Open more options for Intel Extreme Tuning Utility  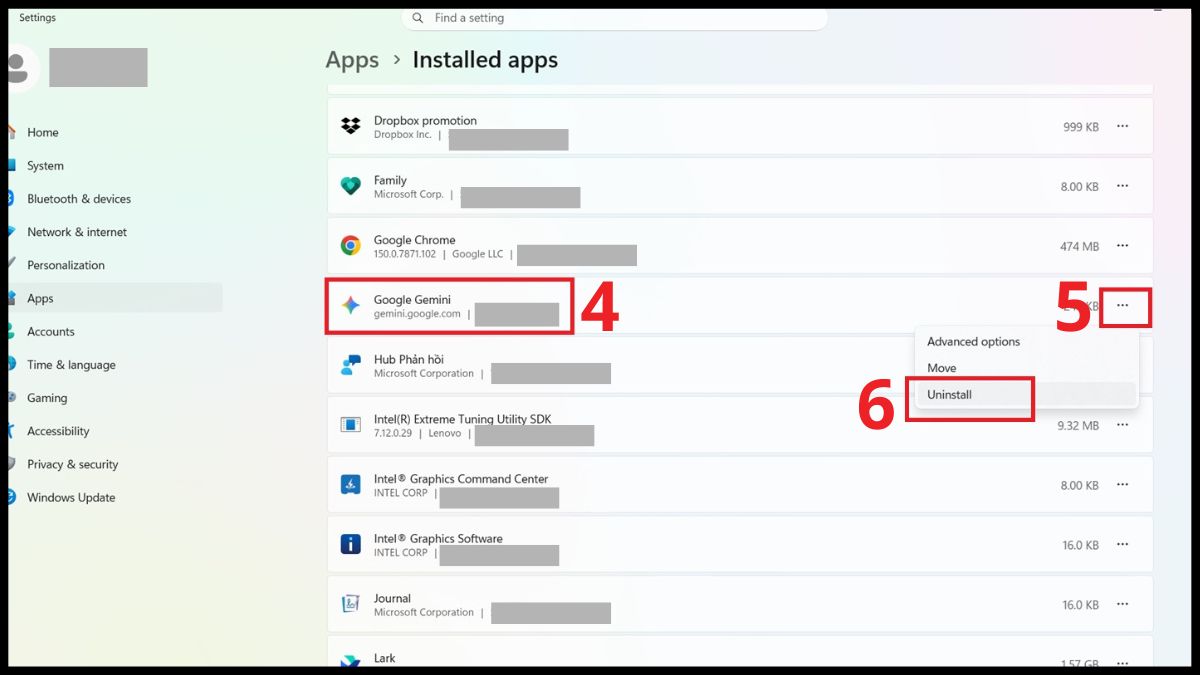tap(1122, 425)
